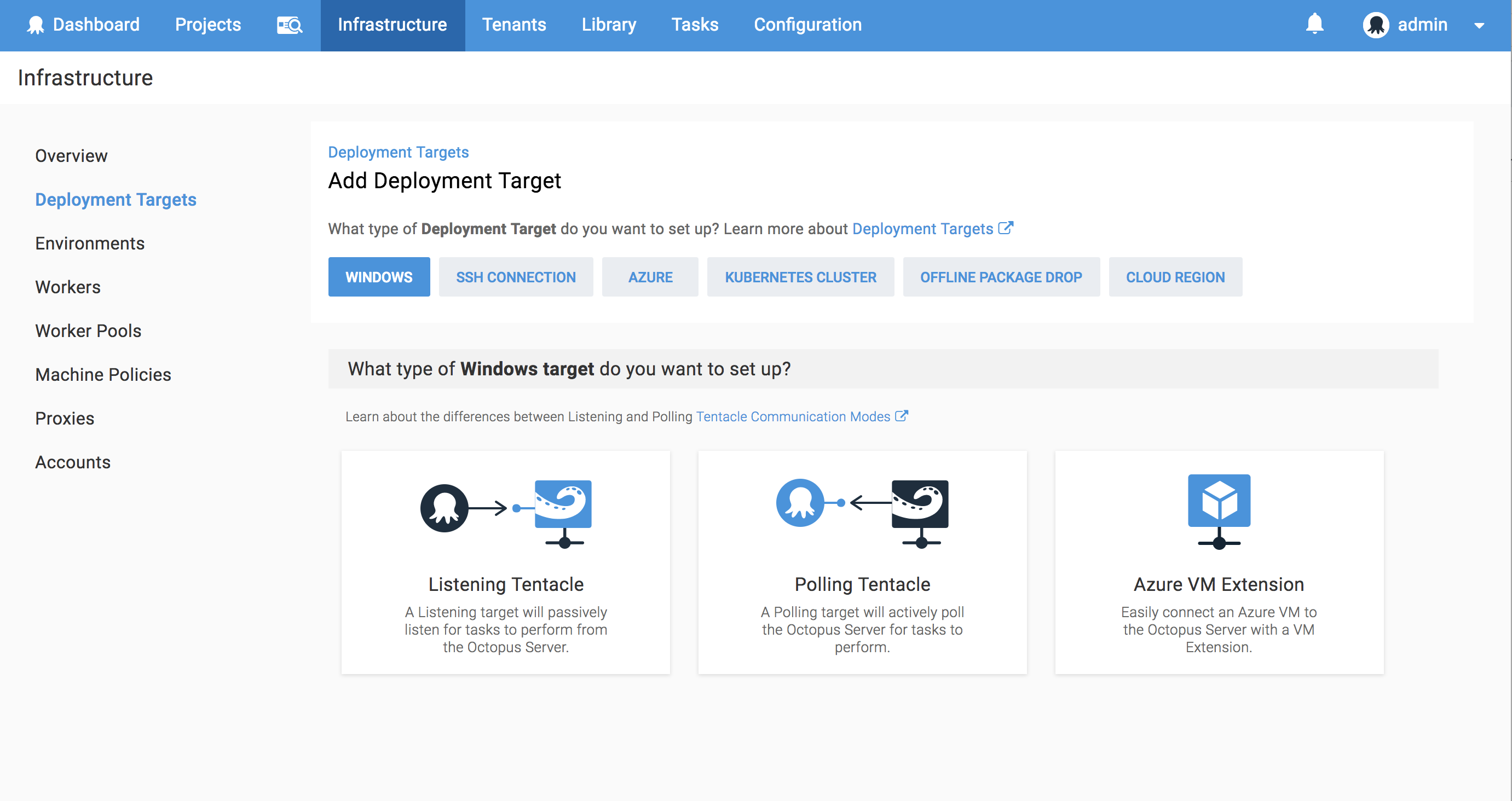Click the Listening Tentacle diagram icon
This screenshot has height=801, width=1512.
(x=505, y=512)
